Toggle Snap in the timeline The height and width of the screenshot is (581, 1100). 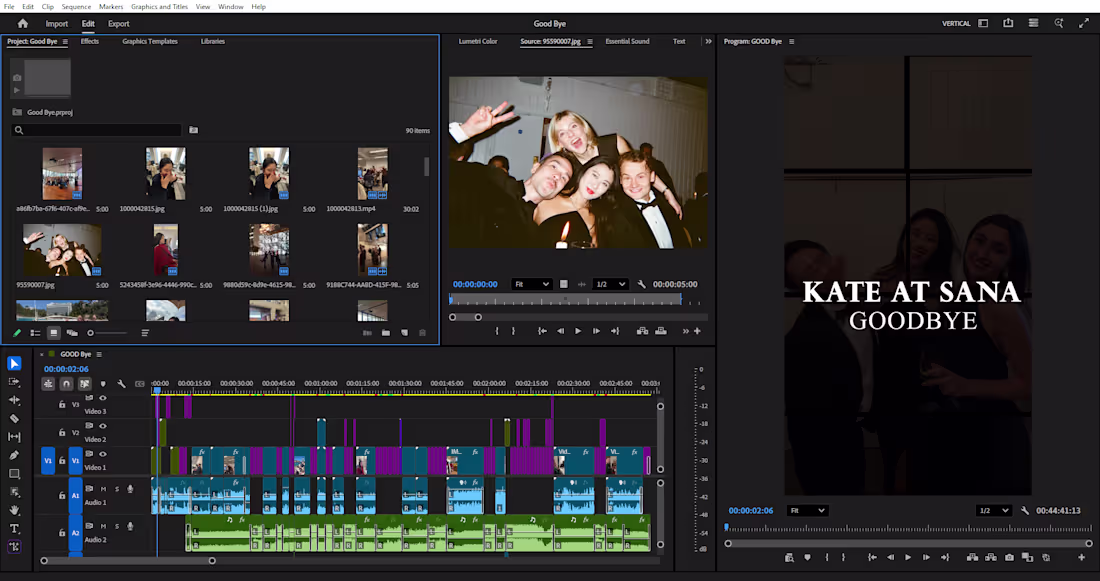[x=66, y=384]
